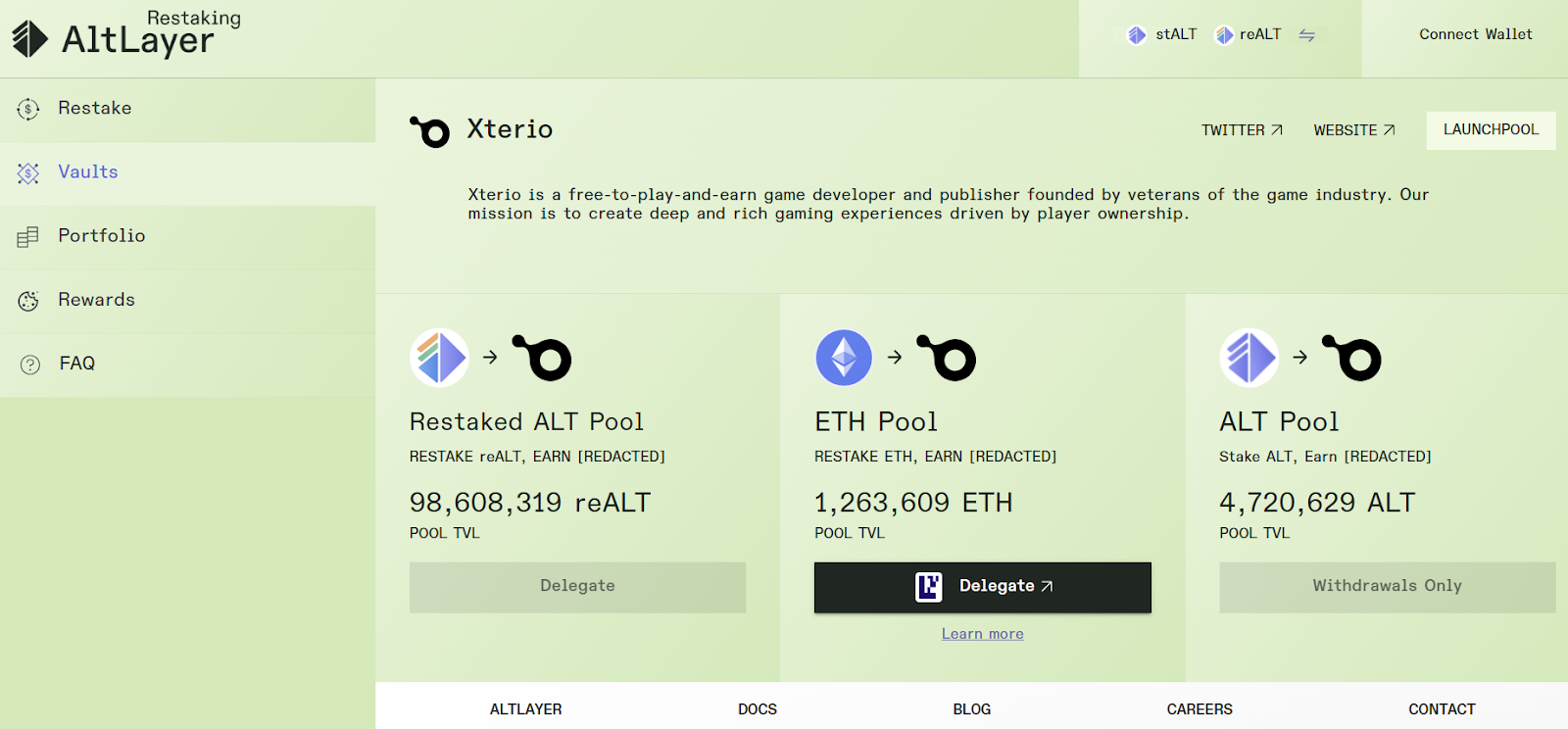Image resolution: width=1568 pixels, height=729 pixels.
Task: Click the Withdrawals Only button
Action: pos(1388,587)
